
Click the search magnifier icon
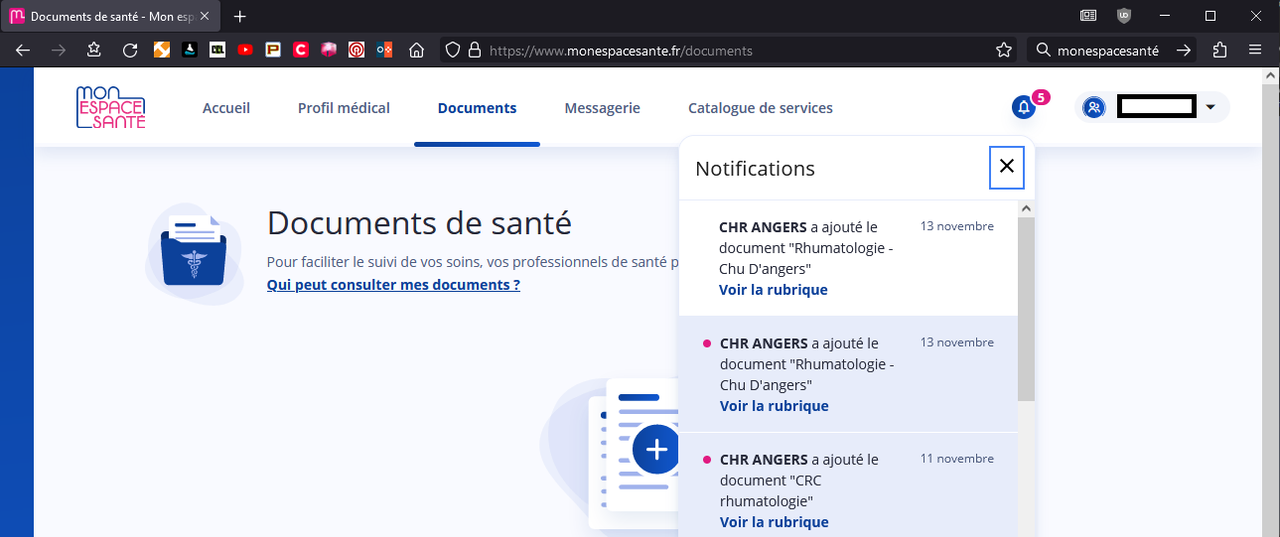pyautogui.click(x=1043, y=50)
